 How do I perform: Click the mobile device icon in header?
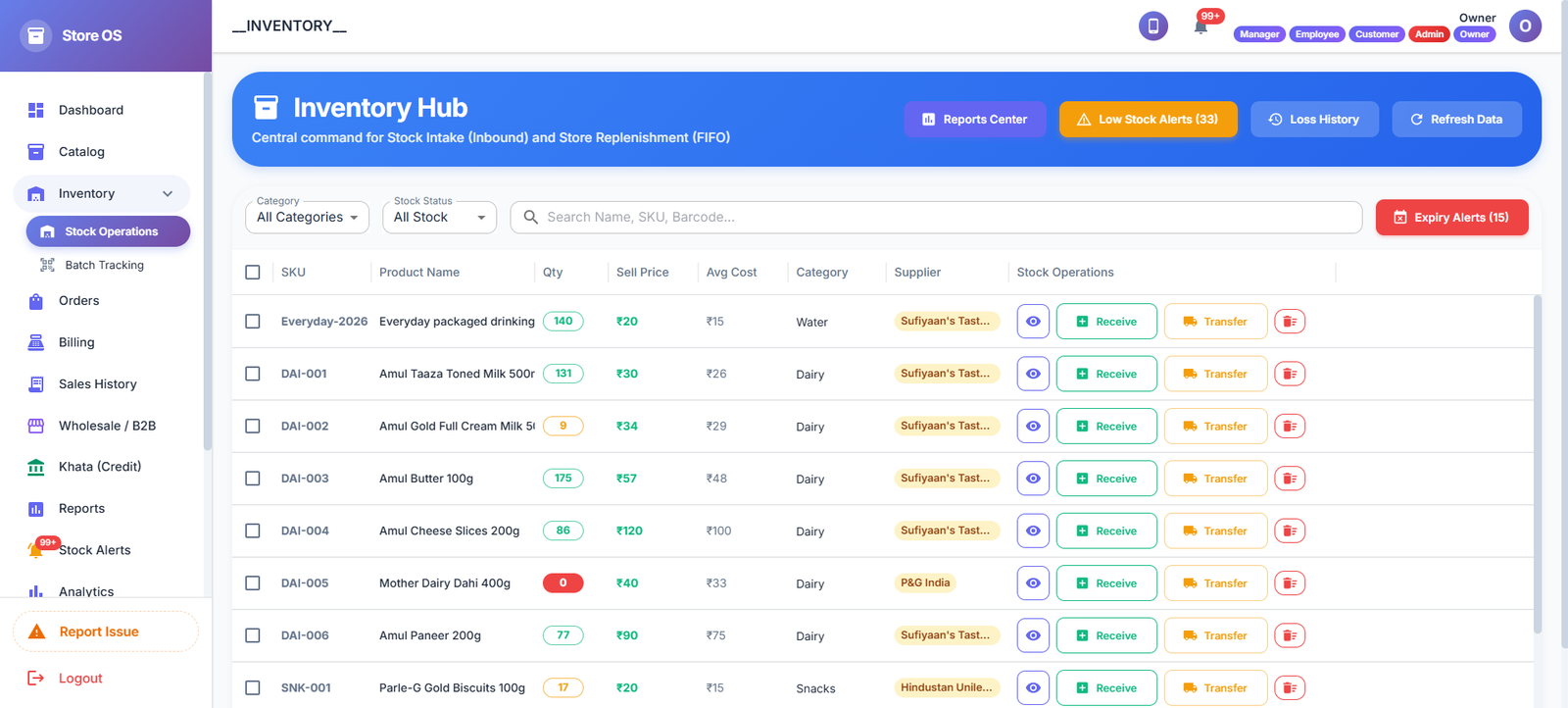(x=1153, y=26)
